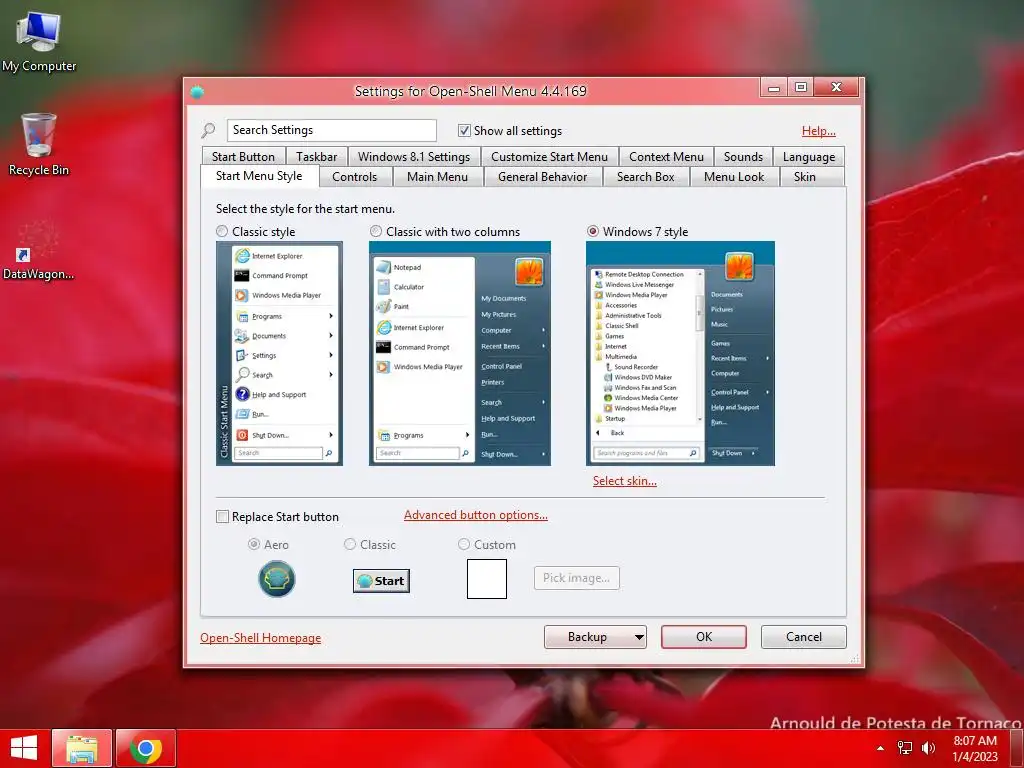Switch to the Taskbar tab
1024x768 pixels.
point(317,157)
